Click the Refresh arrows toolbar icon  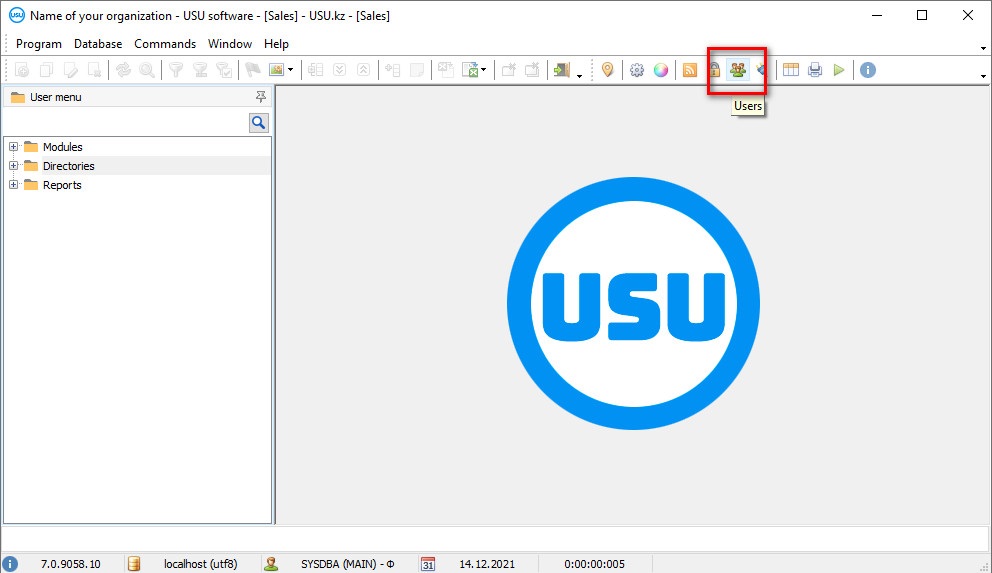pyautogui.click(x=123, y=70)
